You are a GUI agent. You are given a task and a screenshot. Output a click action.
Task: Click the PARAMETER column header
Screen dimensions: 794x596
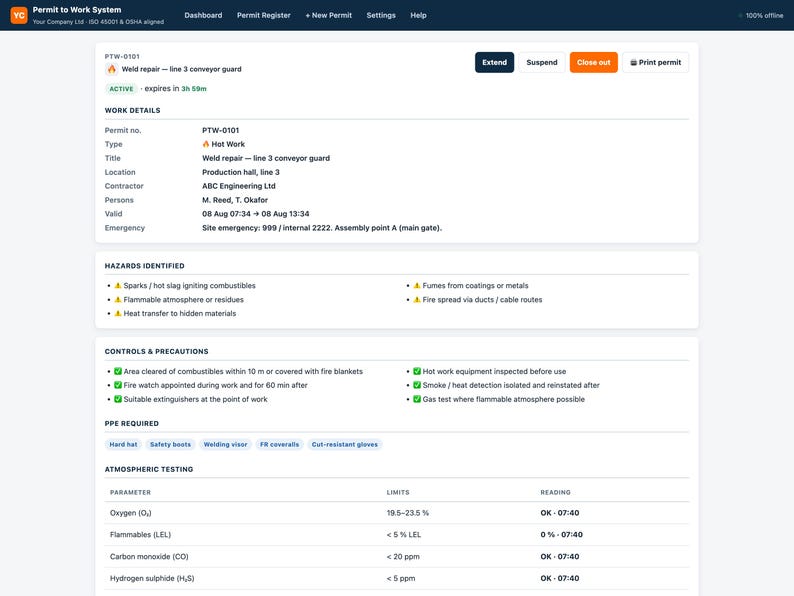(x=130, y=492)
